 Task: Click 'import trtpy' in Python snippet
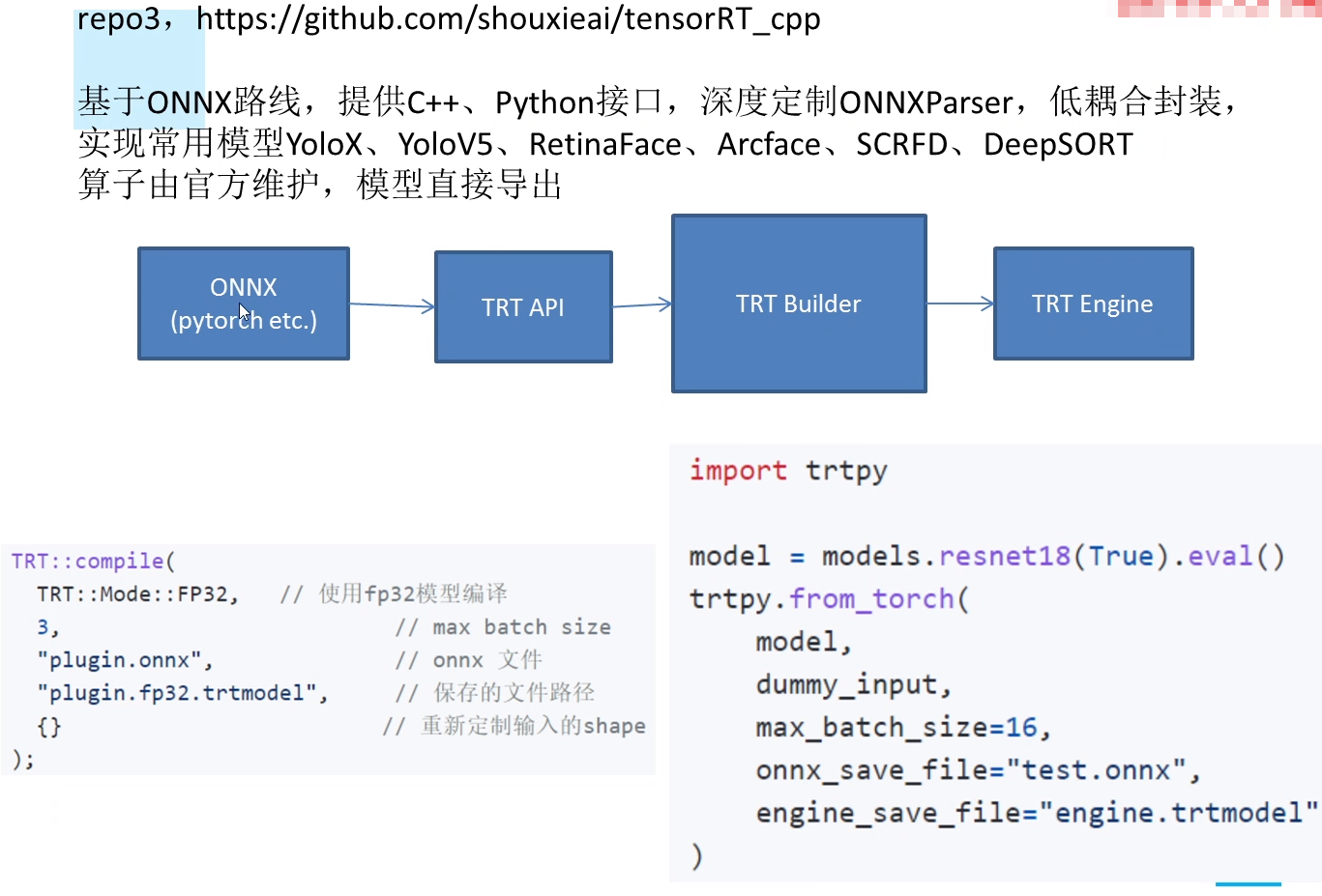788,471
